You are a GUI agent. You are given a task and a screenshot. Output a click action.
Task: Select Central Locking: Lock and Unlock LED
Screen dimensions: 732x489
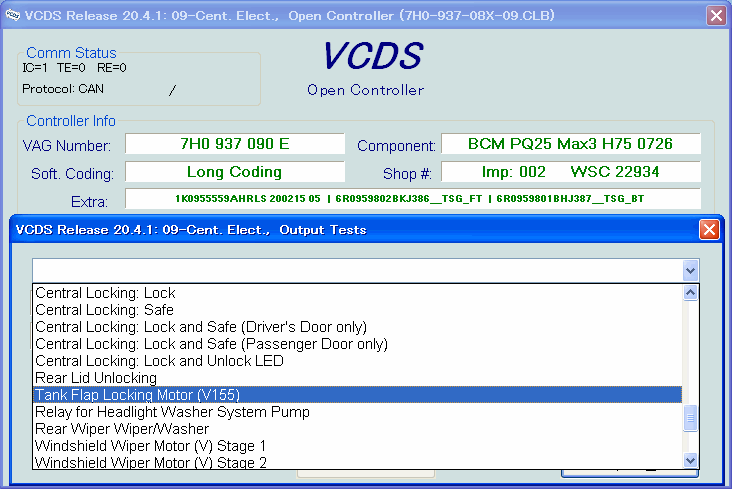[x=358, y=361]
